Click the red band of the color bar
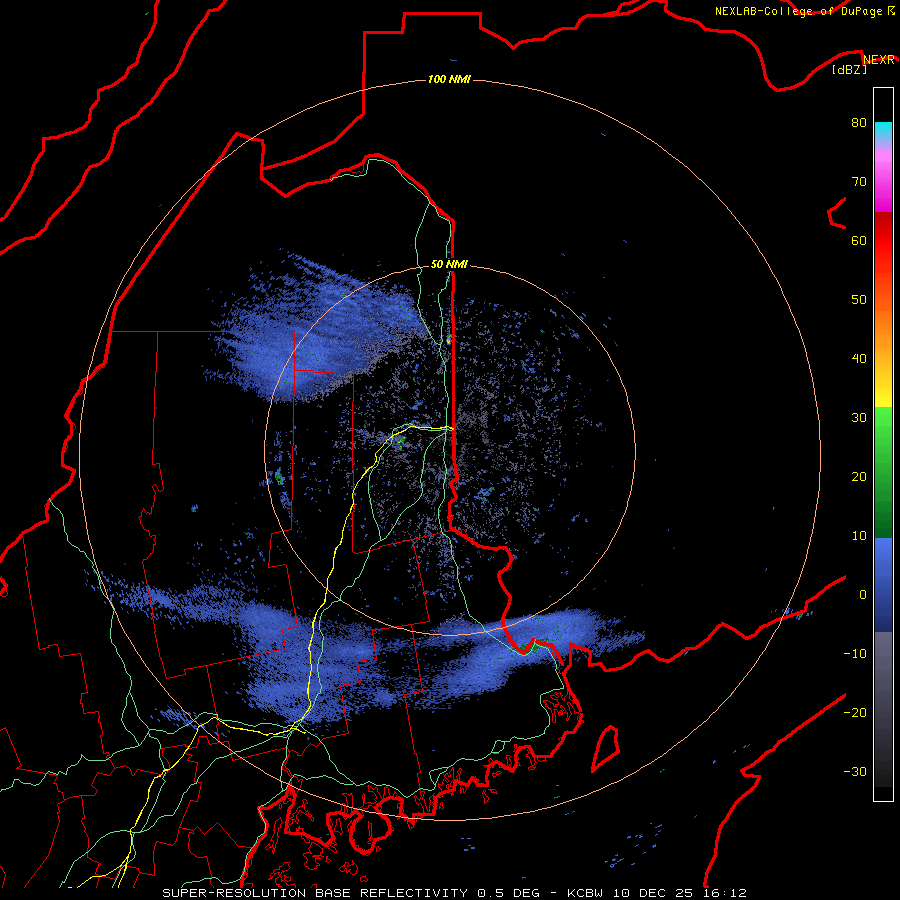 point(883,241)
